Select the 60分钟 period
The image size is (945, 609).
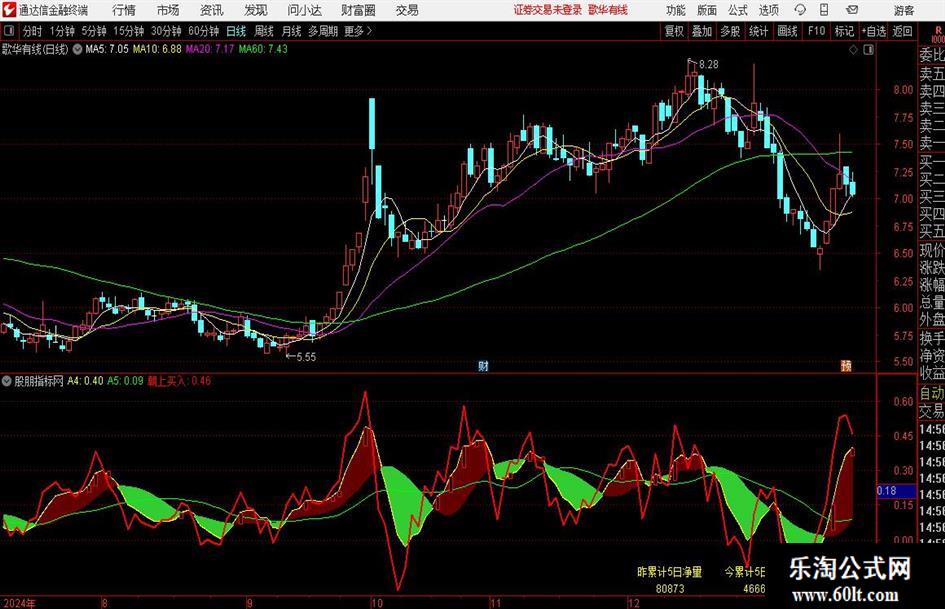[203, 31]
